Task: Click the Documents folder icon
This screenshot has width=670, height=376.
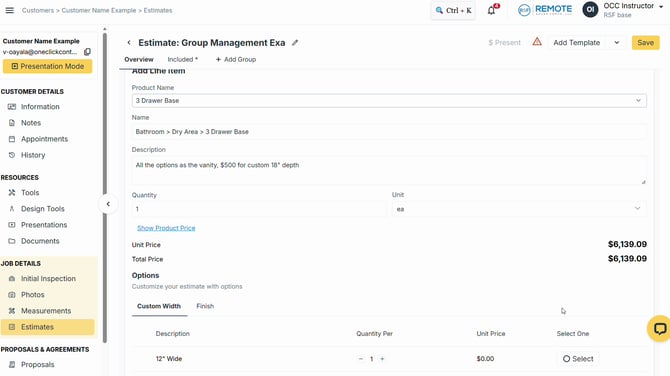Action: [12, 241]
